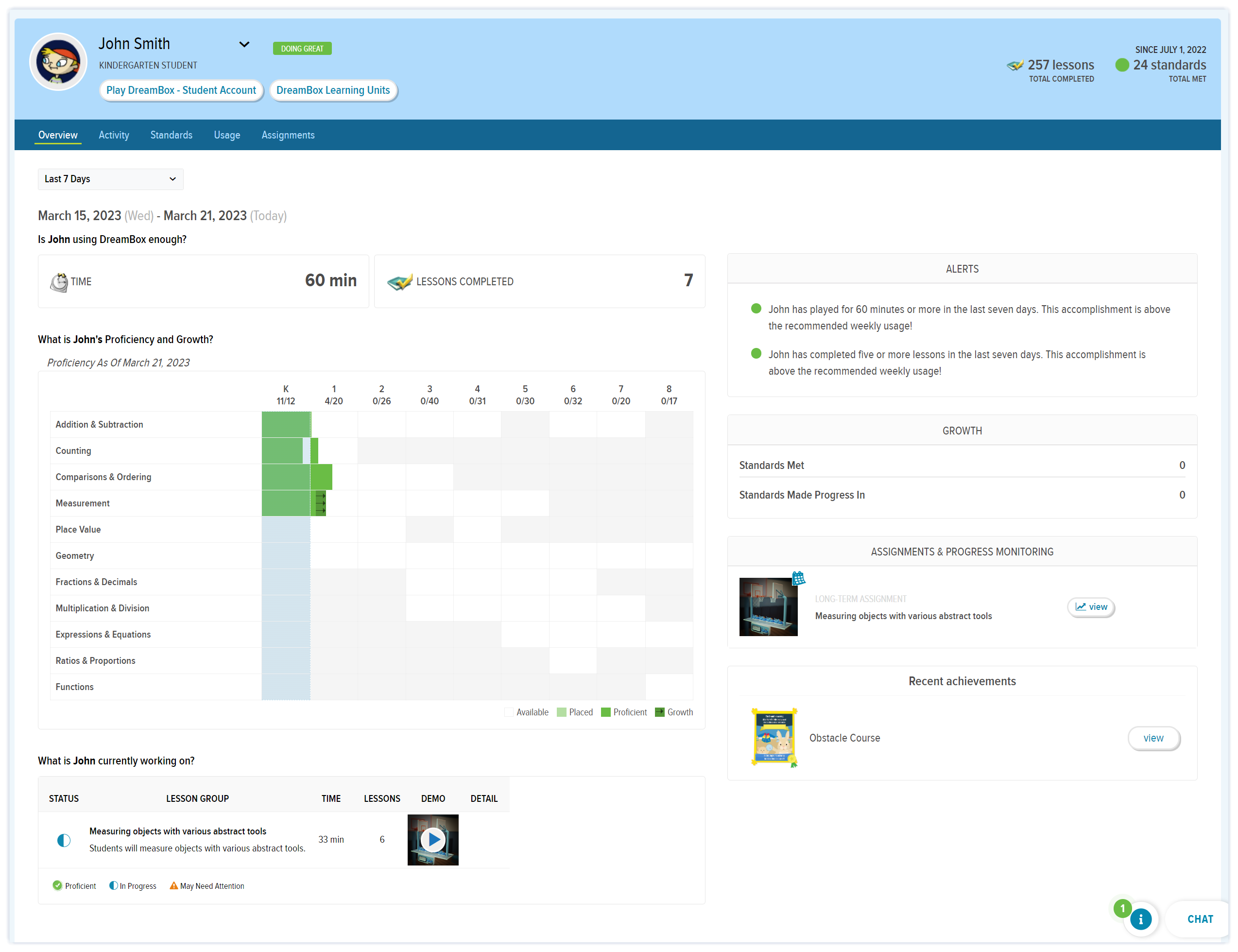Click the 33 min time cell
The height and width of the screenshot is (952, 1238).
pyautogui.click(x=331, y=839)
